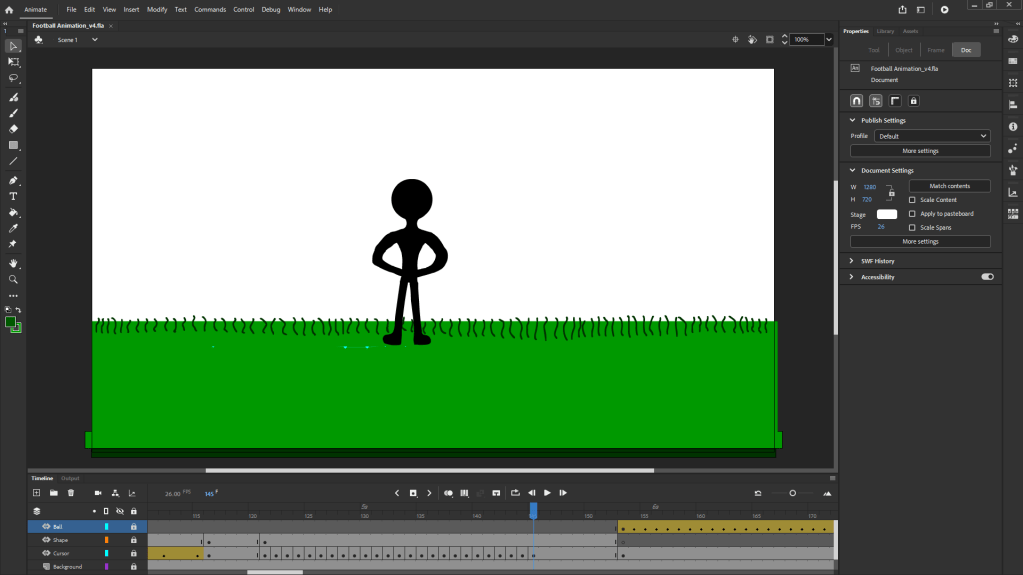The width and height of the screenshot is (1023, 575).
Task: Choose the Eyedropper tool
Action: pos(14,229)
